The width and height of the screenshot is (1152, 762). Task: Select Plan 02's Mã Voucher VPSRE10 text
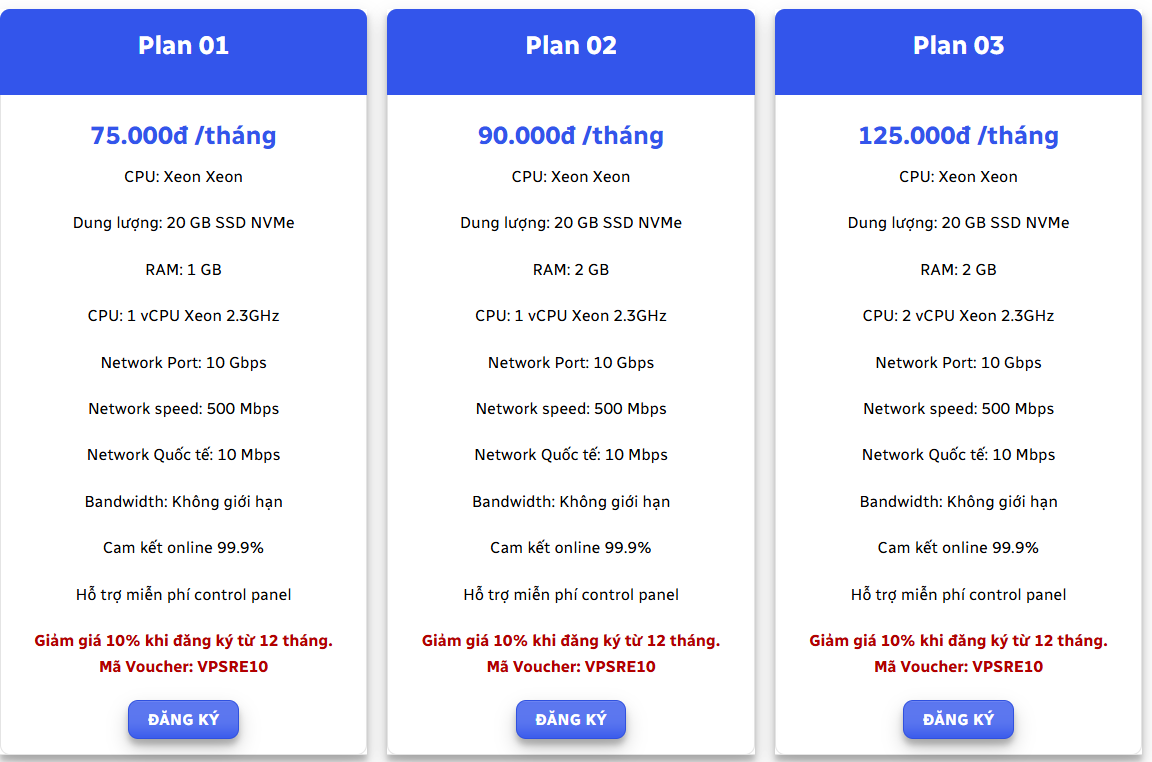(x=571, y=667)
